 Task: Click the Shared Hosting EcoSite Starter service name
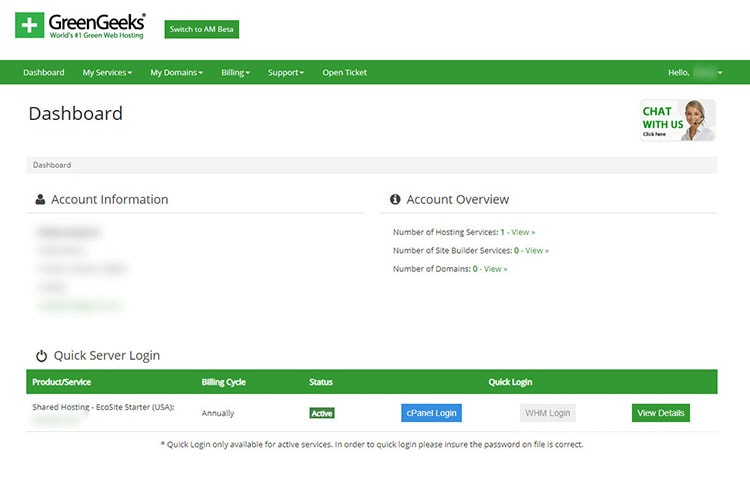[x=103, y=407]
